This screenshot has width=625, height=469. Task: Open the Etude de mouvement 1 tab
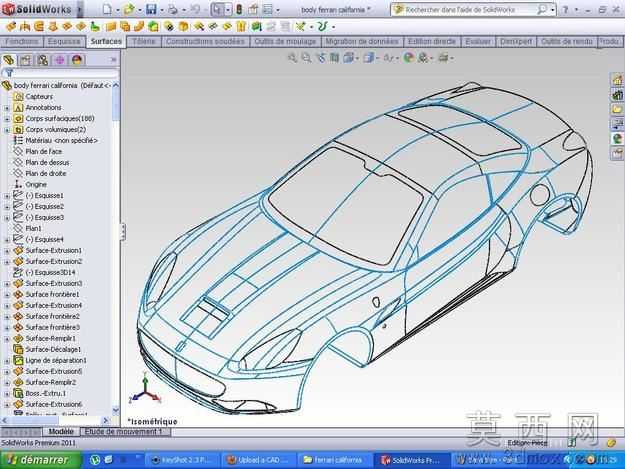tap(124, 432)
